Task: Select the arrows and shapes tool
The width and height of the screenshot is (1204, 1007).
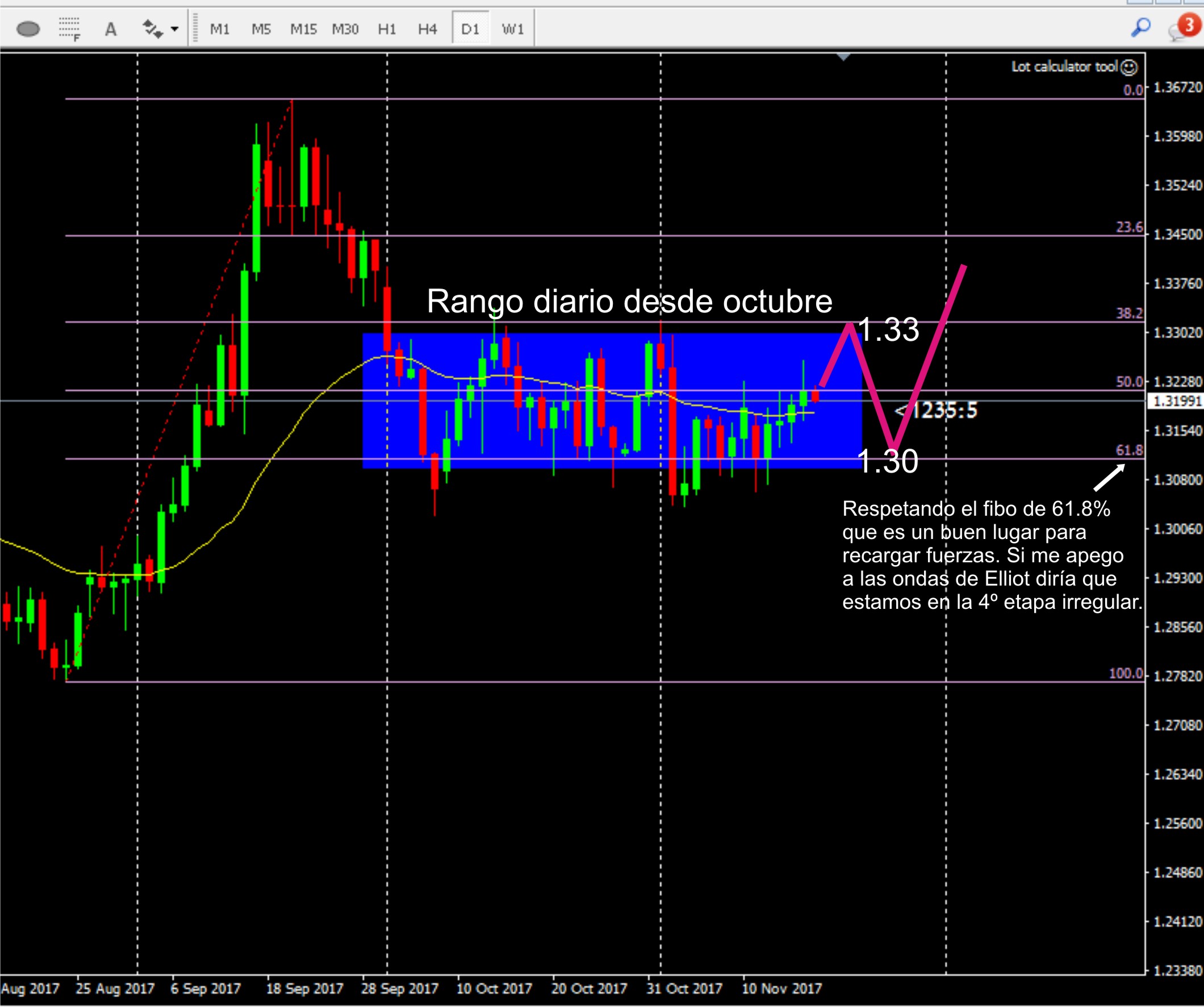Action: pos(153,28)
